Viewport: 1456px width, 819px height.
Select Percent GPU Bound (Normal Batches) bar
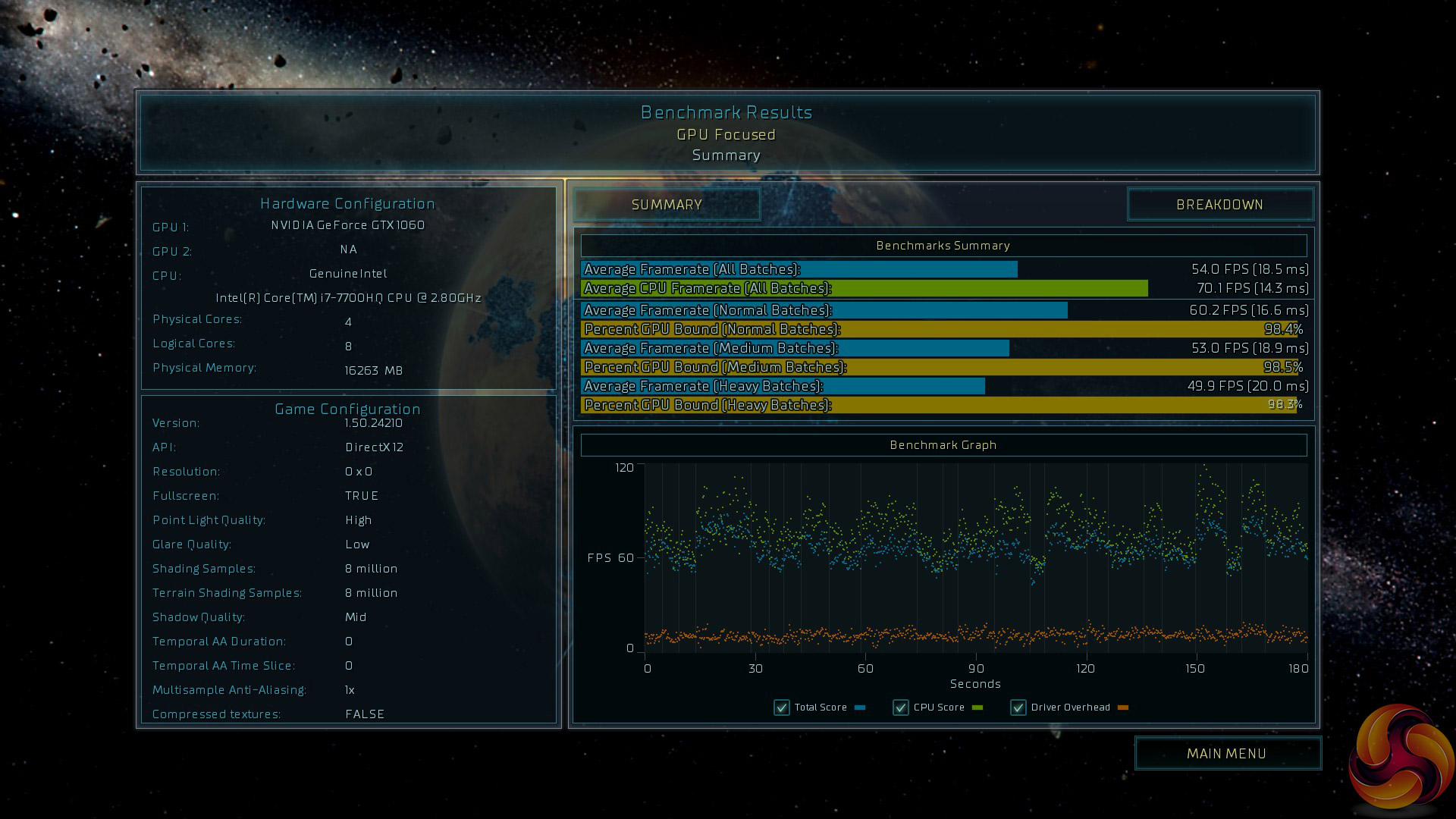coord(939,329)
